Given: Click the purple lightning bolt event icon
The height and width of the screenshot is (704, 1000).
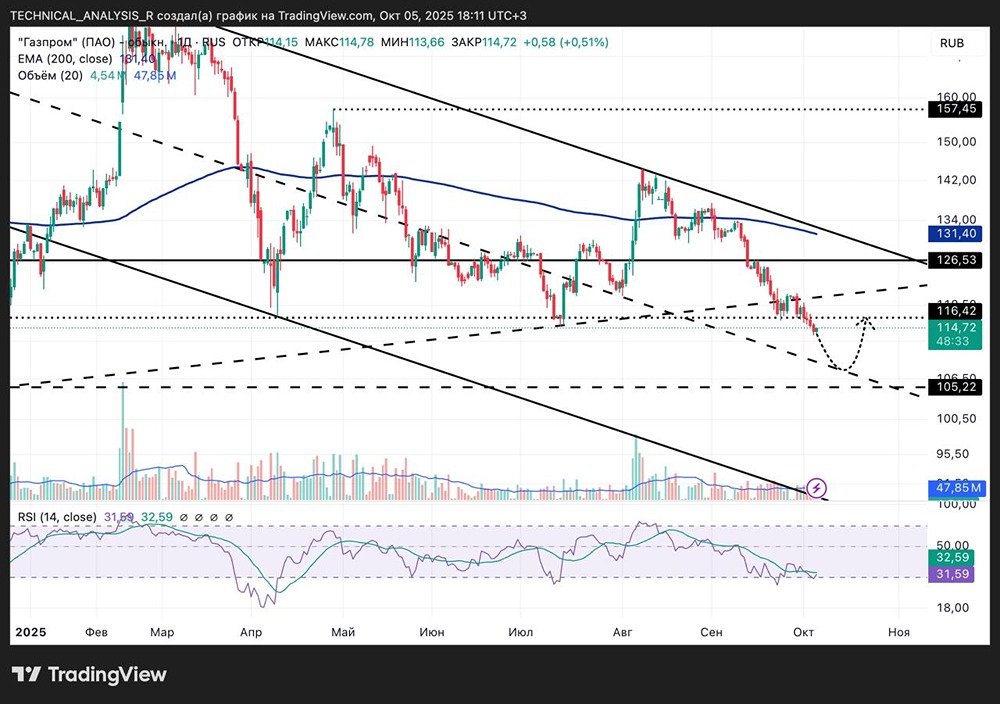Looking at the screenshot, I should 816,489.
